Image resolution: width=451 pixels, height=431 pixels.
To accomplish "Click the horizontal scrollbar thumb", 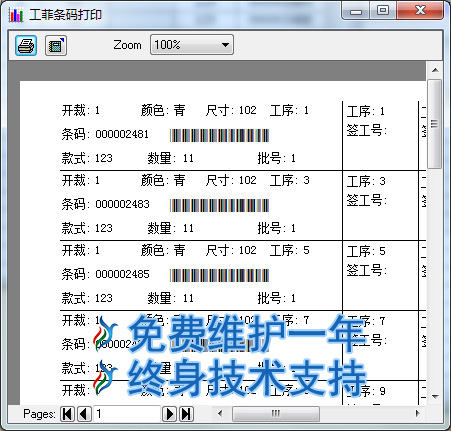I will pos(276,414).
